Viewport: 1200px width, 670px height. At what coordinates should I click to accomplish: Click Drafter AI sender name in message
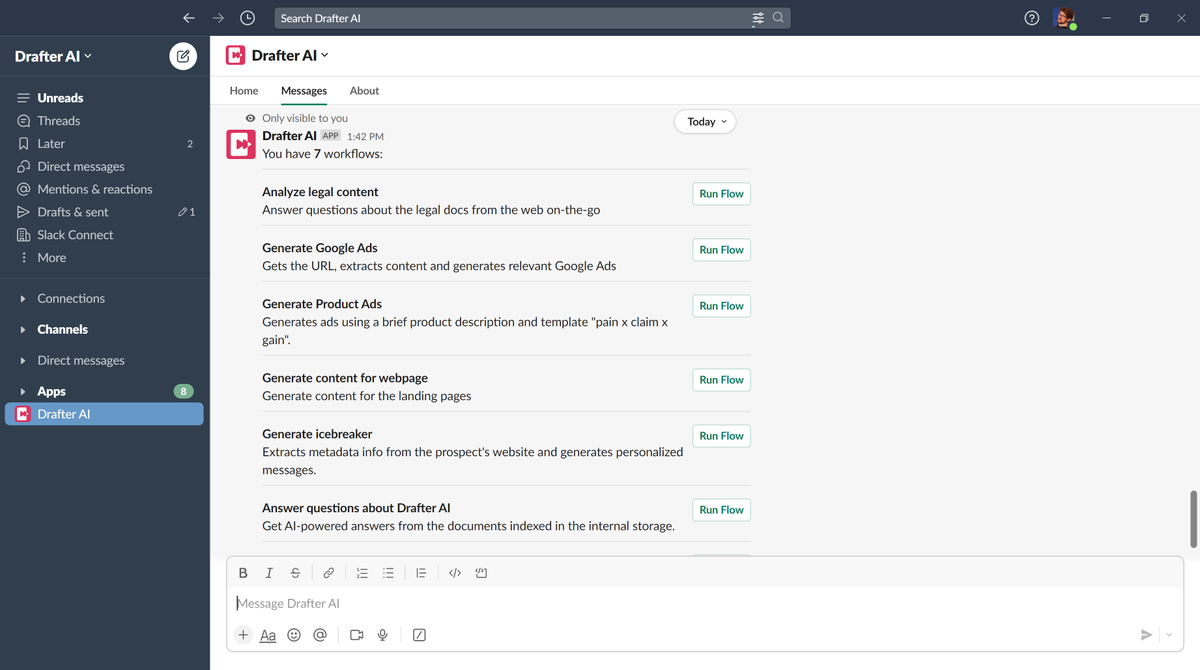coord(289,136)
